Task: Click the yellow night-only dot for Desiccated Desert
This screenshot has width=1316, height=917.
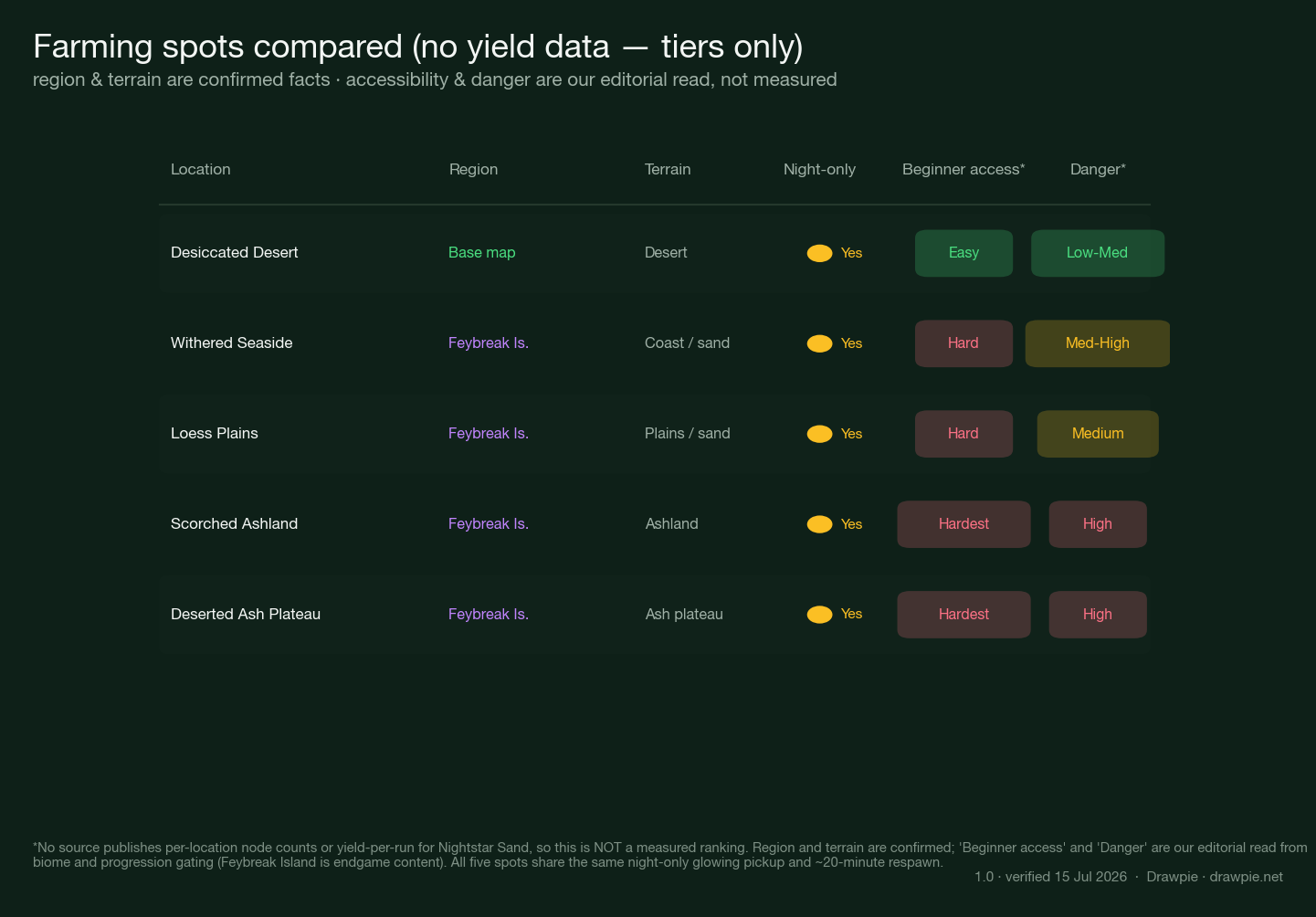Action: click(x=819, y=253)
